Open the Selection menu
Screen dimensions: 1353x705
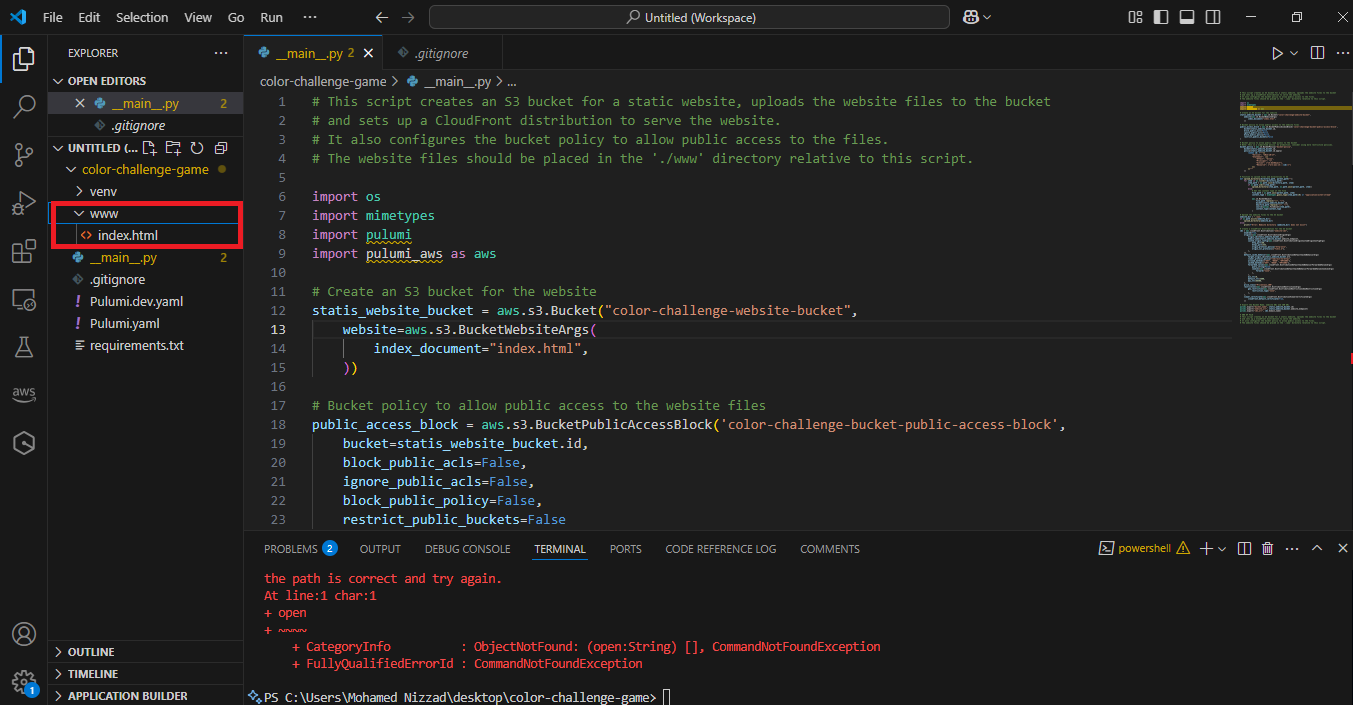(142, 18)
